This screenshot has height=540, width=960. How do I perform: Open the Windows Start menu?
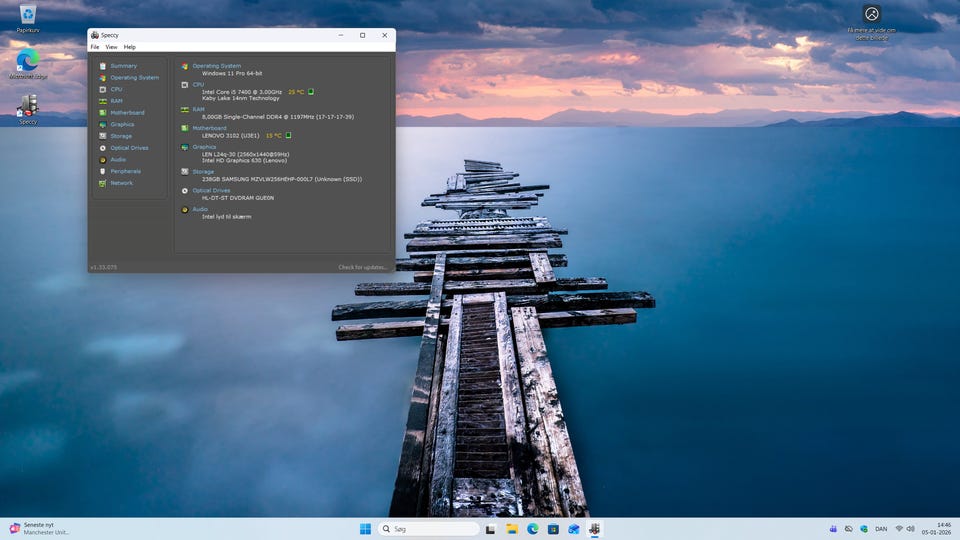click(365, 528)
